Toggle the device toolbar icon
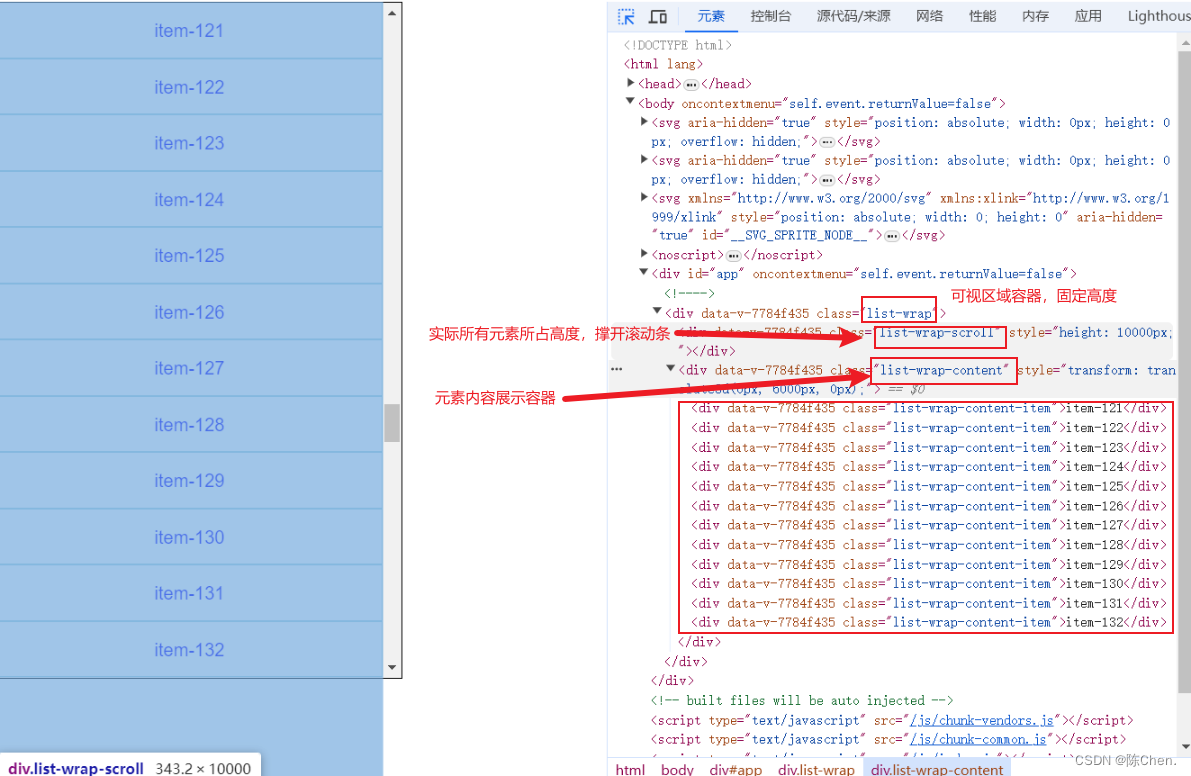1191x776 pixels. [x=658, y=17]
